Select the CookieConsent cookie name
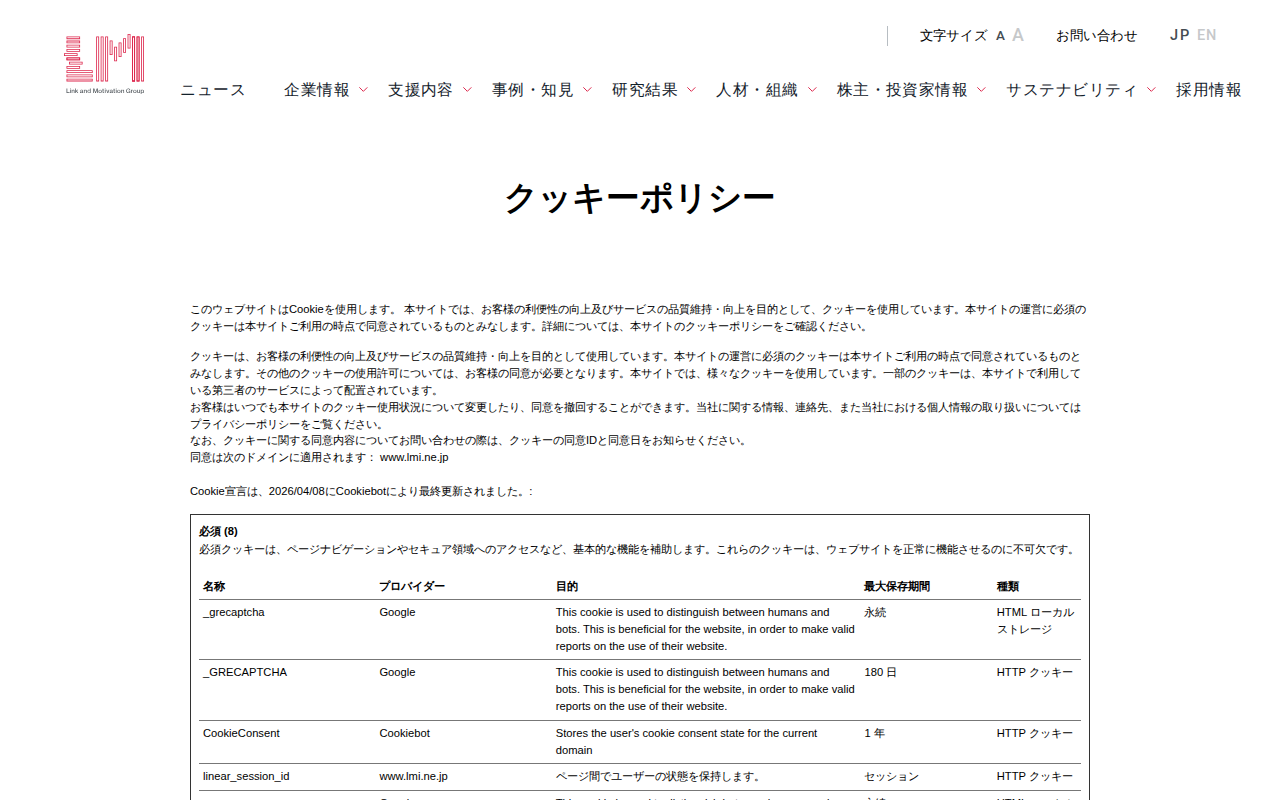 (241, 733)
